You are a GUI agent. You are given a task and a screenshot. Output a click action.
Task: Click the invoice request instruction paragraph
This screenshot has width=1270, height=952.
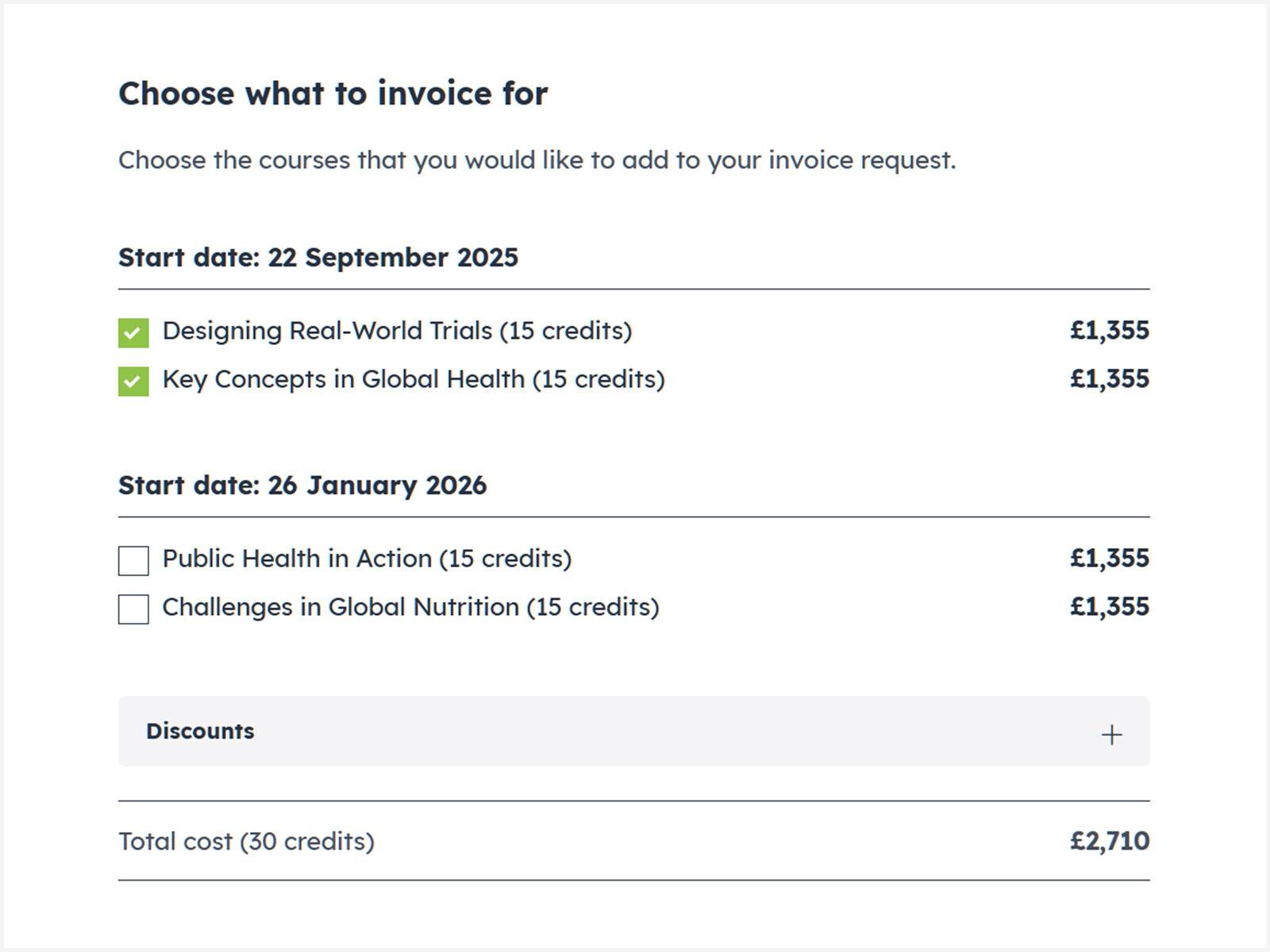click(x=537, y=160)
